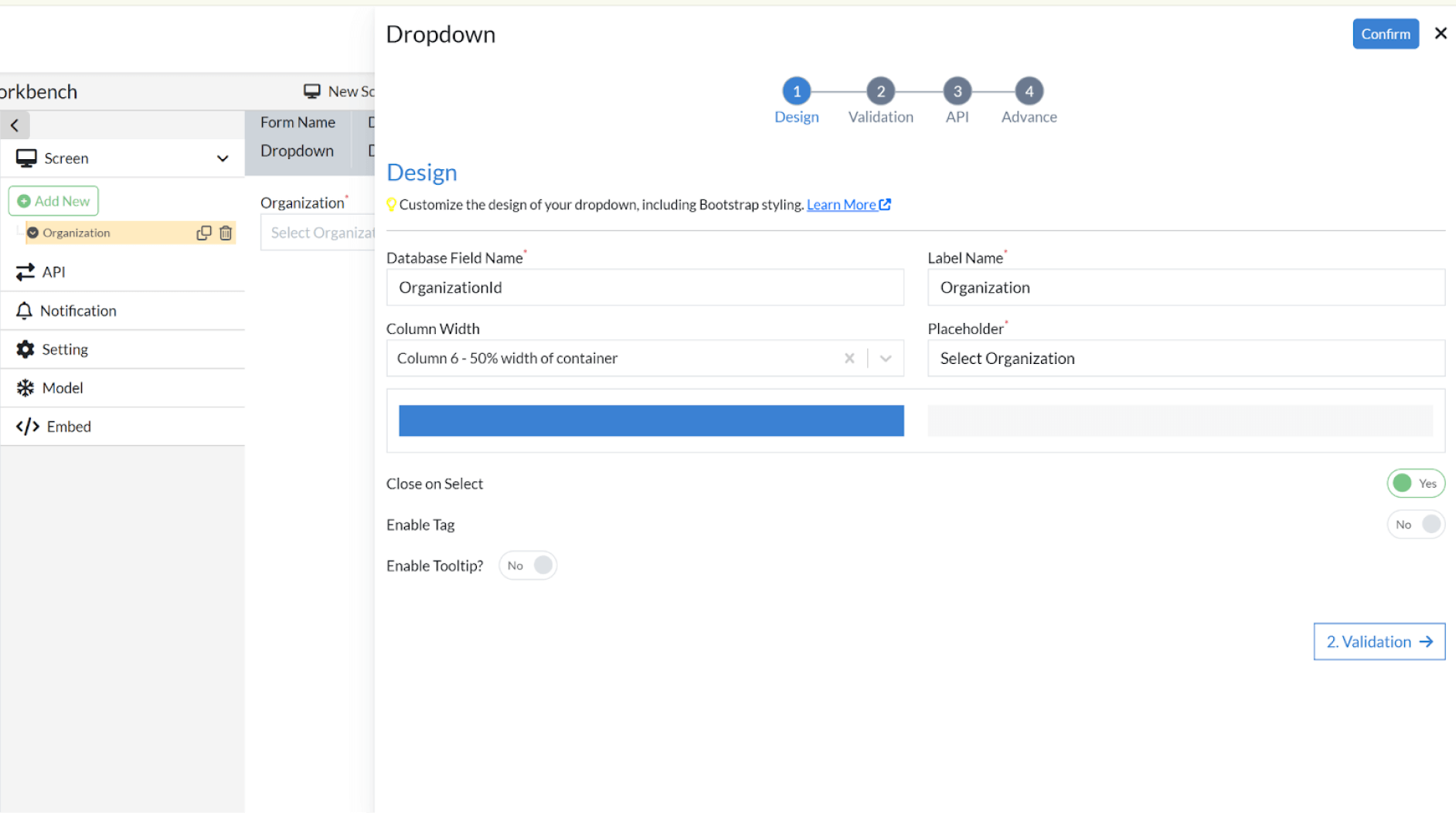Switch to step 4 Advance tab

(x=1029, y=92)
